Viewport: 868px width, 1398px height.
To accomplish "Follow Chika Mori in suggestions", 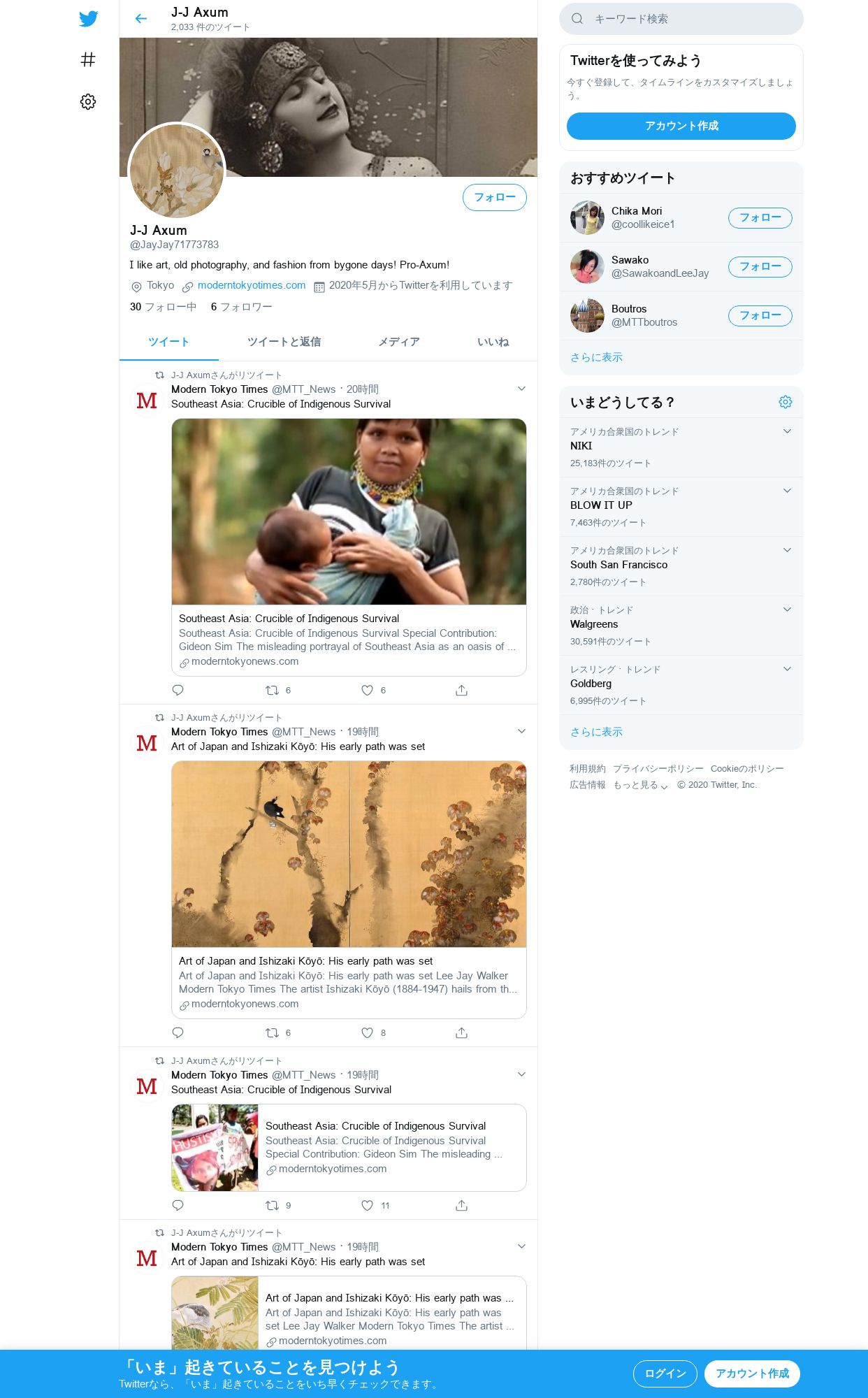I will point(760,218).
